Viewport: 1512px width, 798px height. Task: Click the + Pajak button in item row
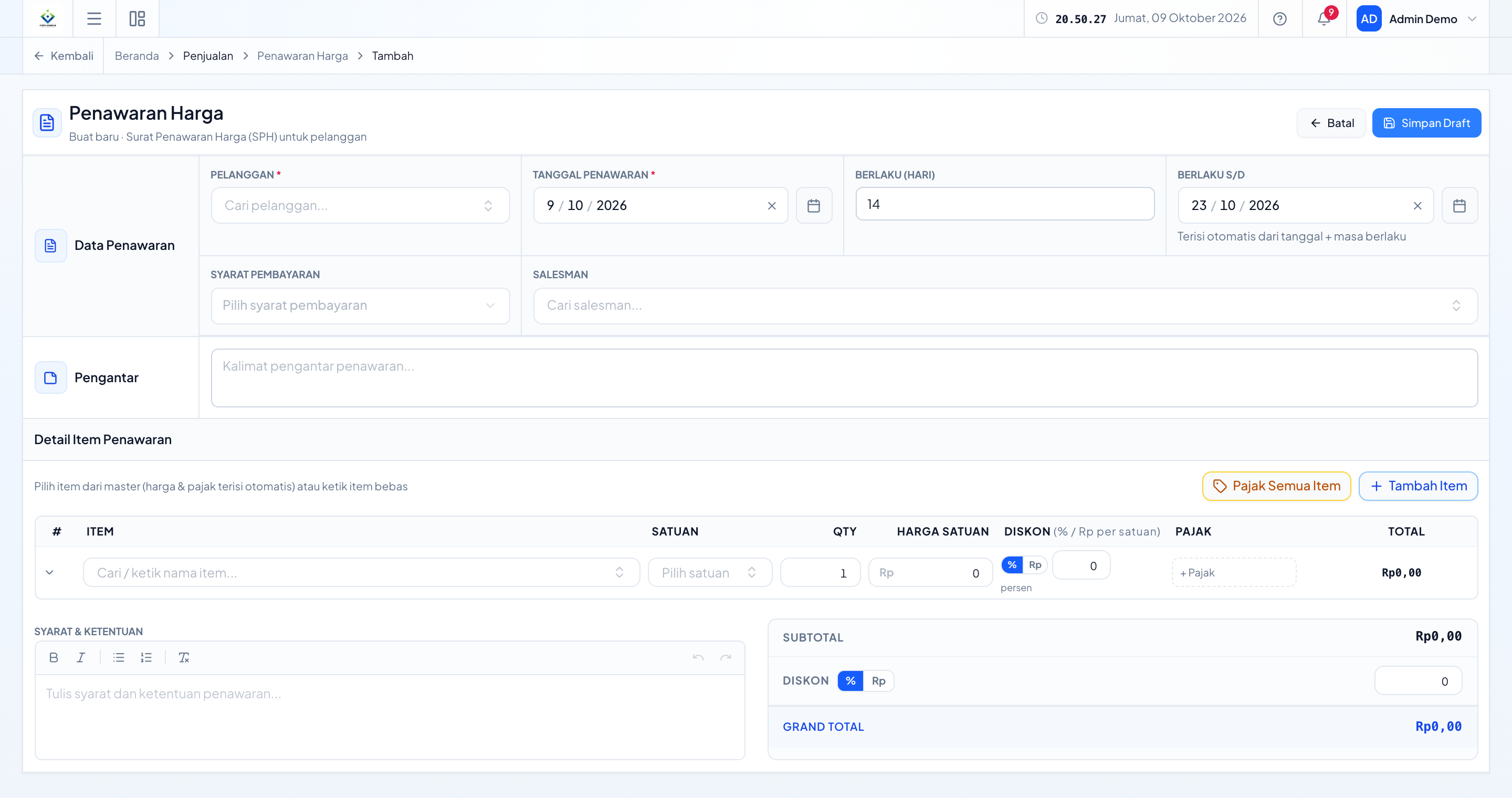[1234, 572]
